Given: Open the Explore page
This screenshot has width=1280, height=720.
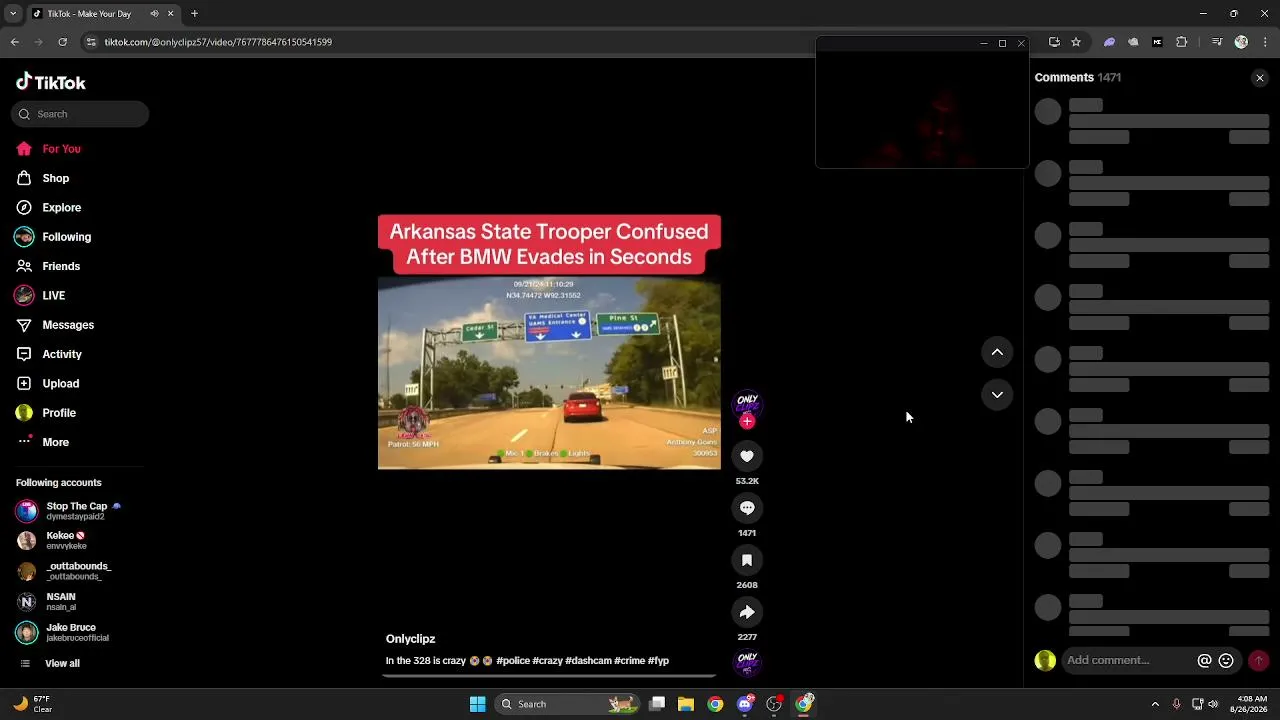Looking at the screenshot, I should [62, 208].
